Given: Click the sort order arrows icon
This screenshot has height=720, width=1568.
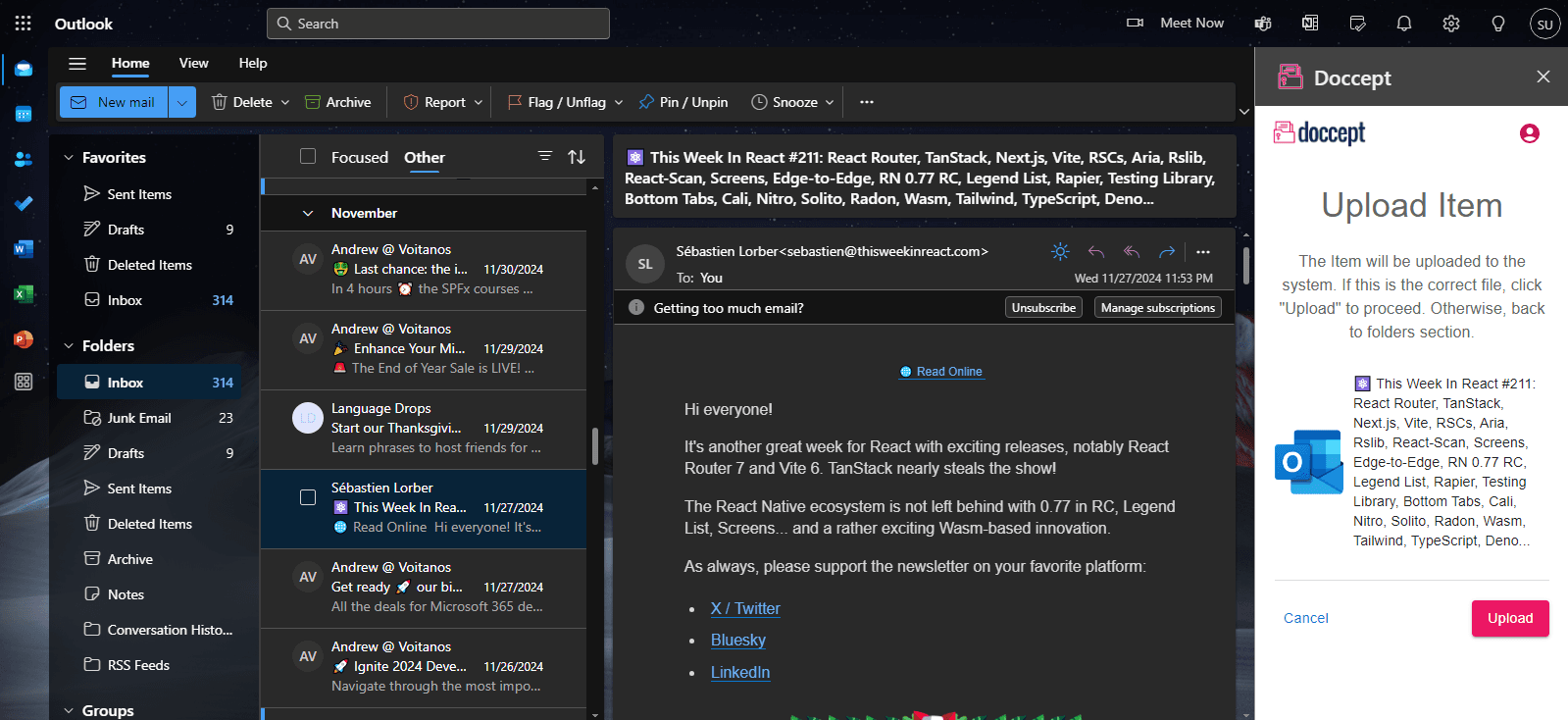Looking at the screenshot, I should [577, 157].
